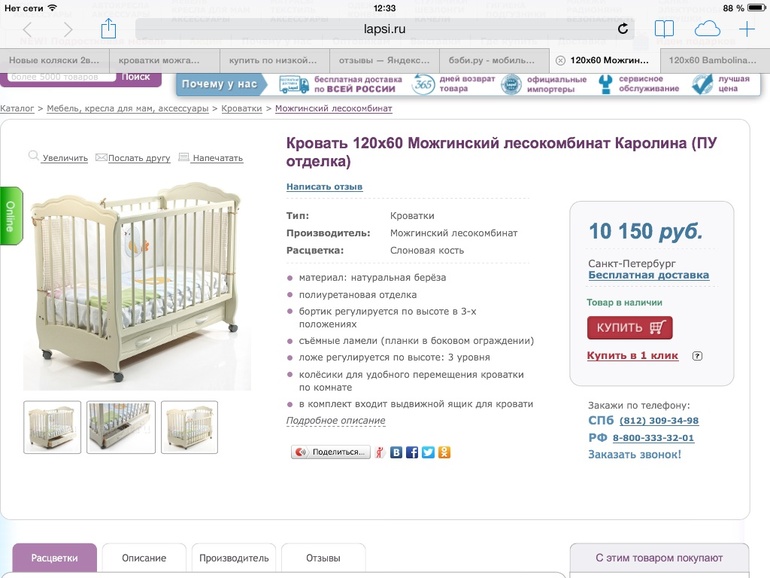The image size is (770, 578).
Task: Close the active 120x60 Можгинский tab
Action: 560,60
